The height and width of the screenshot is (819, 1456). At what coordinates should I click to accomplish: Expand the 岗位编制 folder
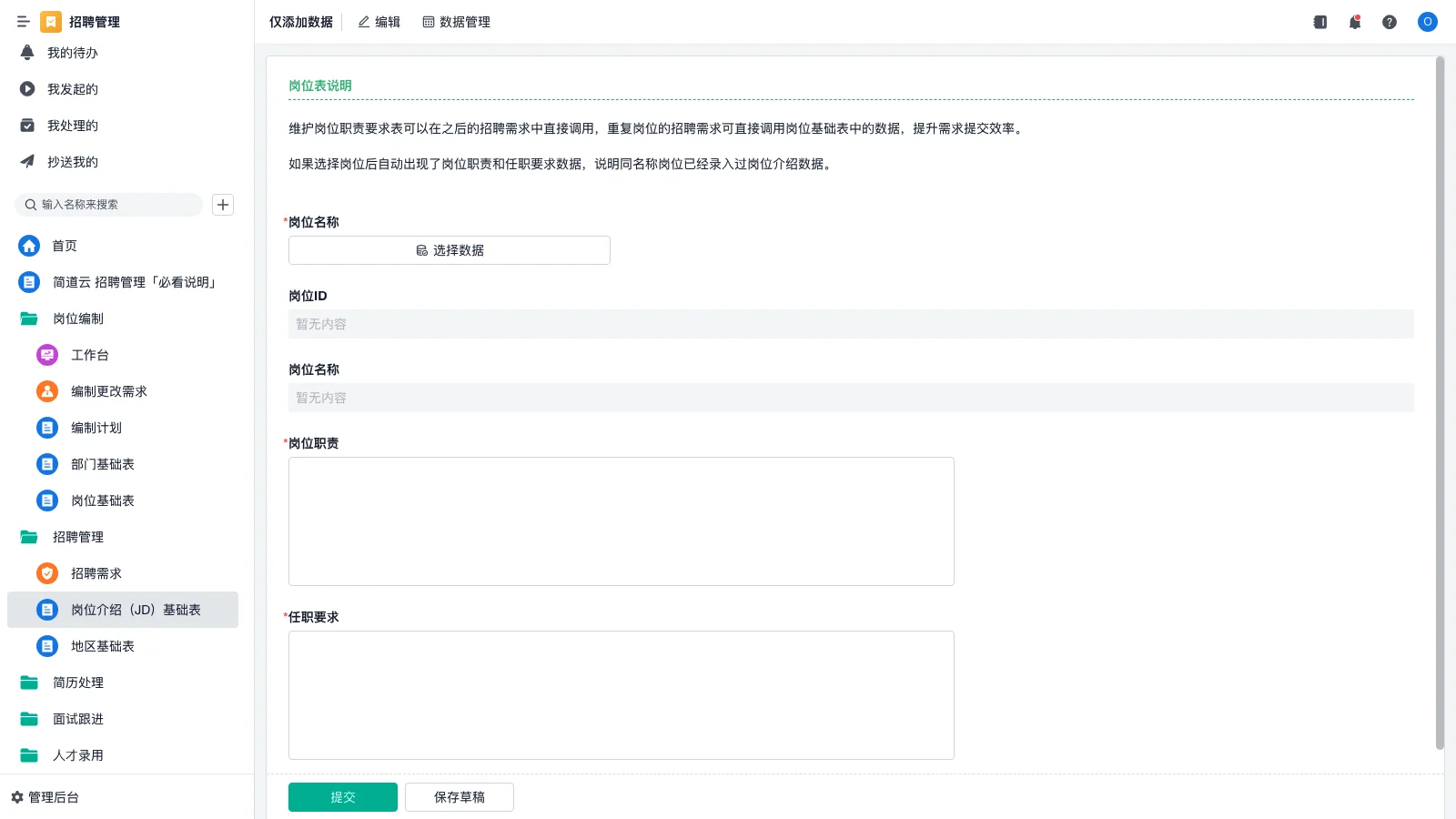click(x=77, y=318)
